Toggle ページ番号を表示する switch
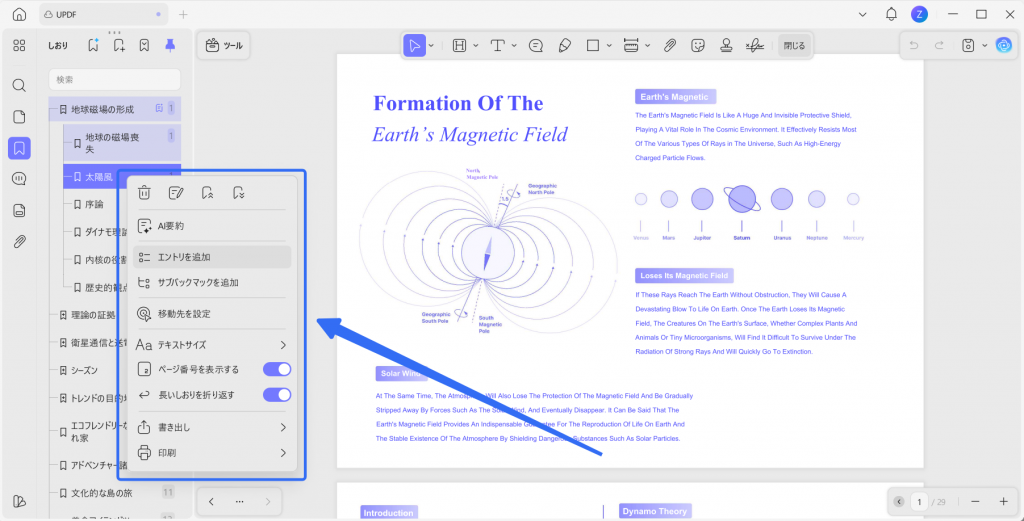The image size is (1024, 521). [277, 370]
